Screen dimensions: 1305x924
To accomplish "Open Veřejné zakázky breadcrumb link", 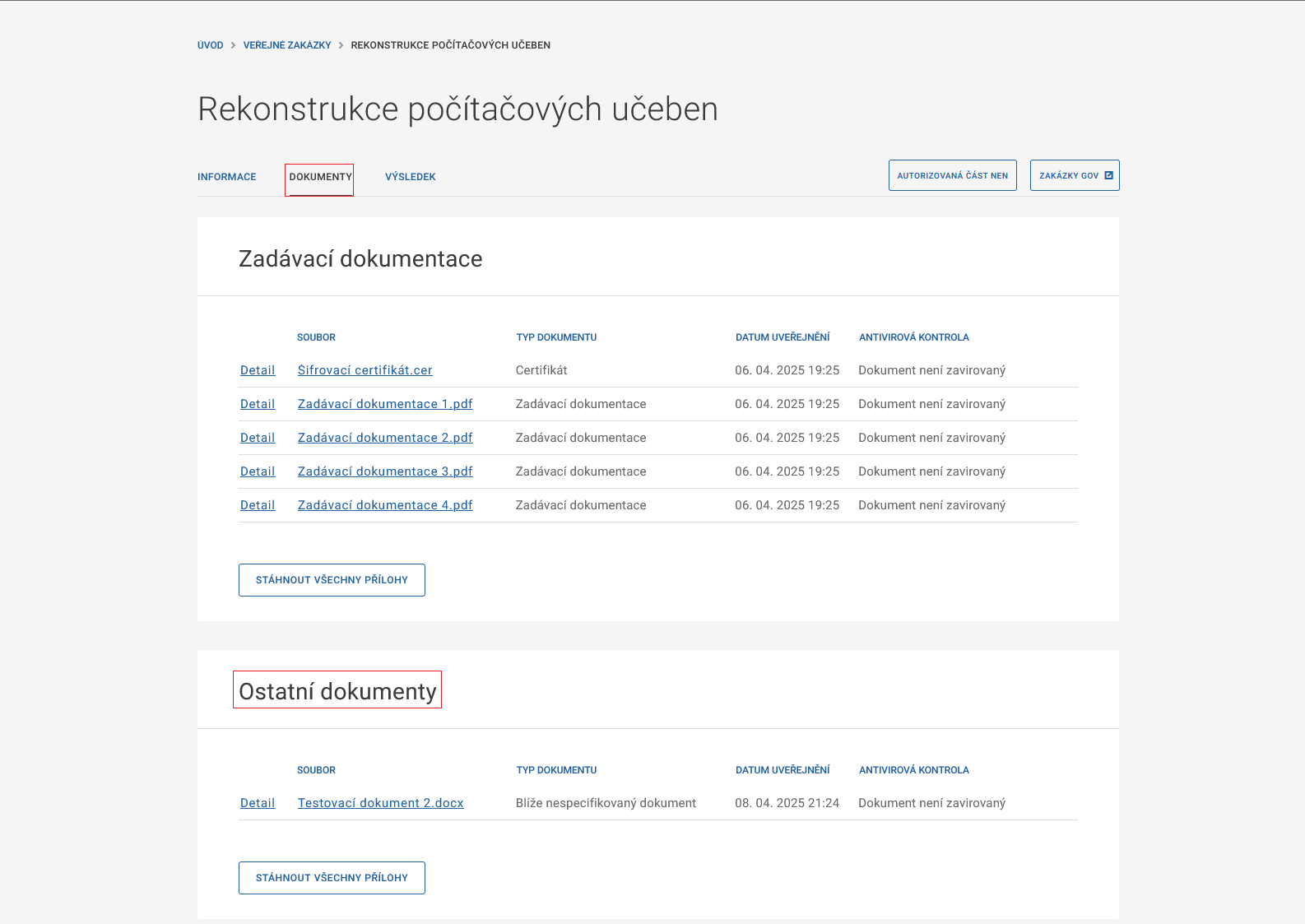I will tap(287, 45).
